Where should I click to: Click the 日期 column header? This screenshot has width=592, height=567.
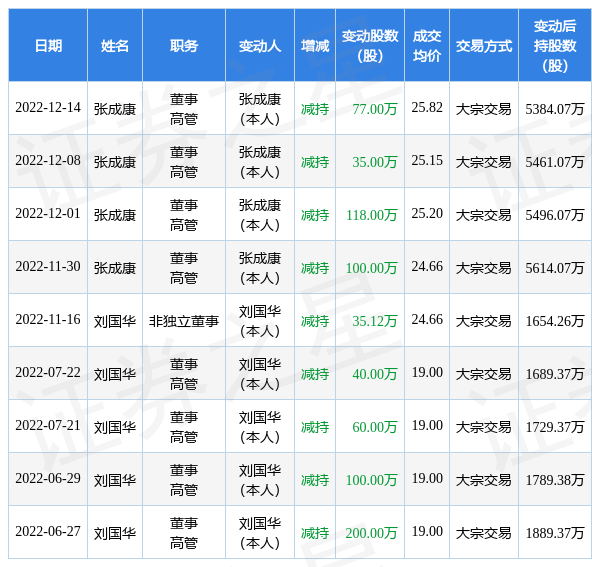click(x=48, y=46)
